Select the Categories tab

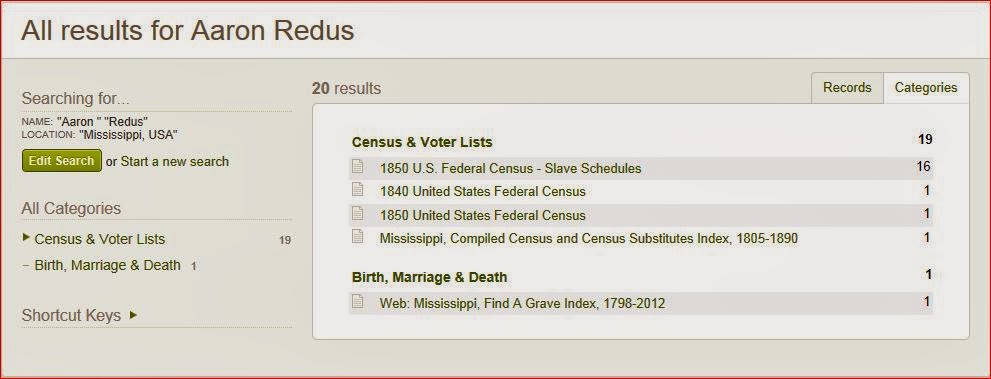(926, 88)
